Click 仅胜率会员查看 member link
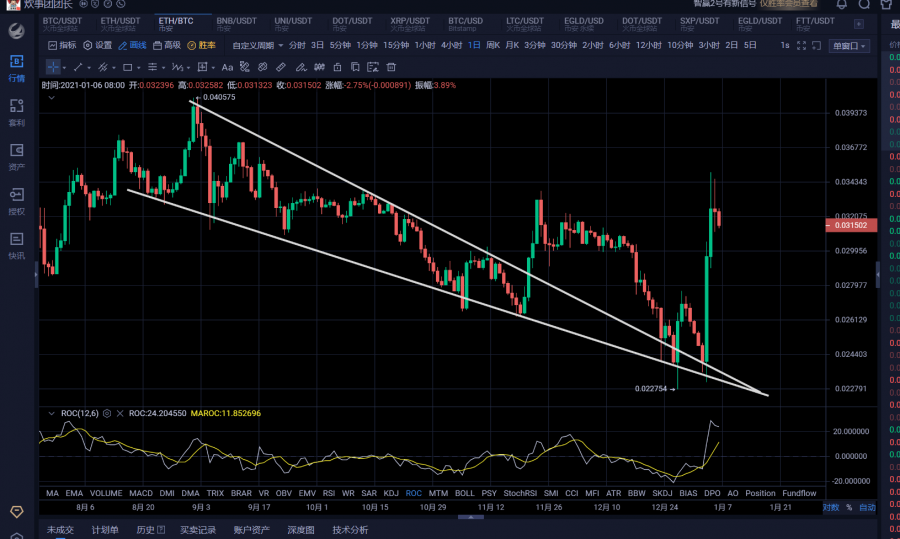Image resolution: width=900 pixels, height=539 pixels. coord(788,4)
